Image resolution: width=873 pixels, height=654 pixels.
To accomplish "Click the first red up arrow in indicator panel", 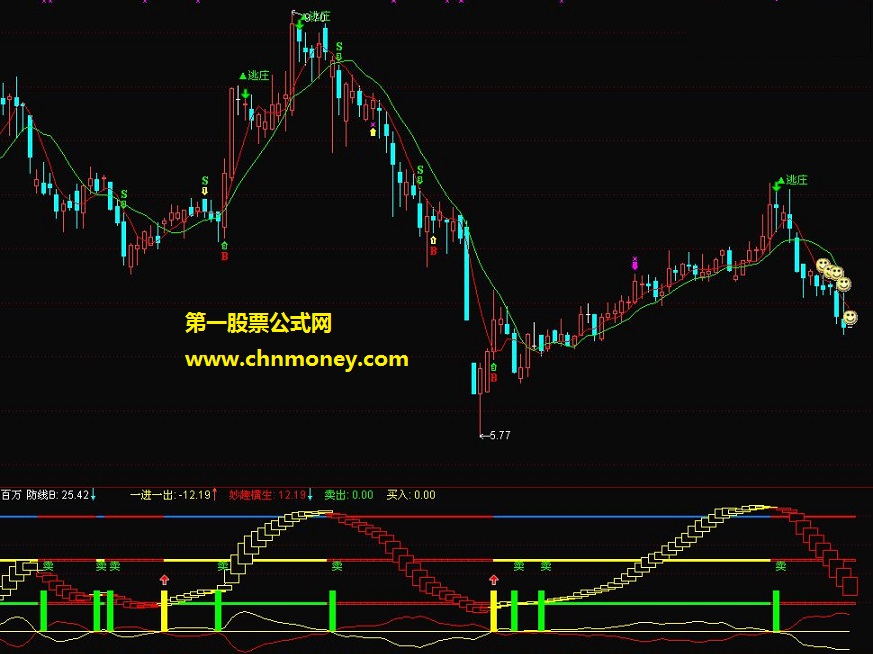I will pos(164,580).
